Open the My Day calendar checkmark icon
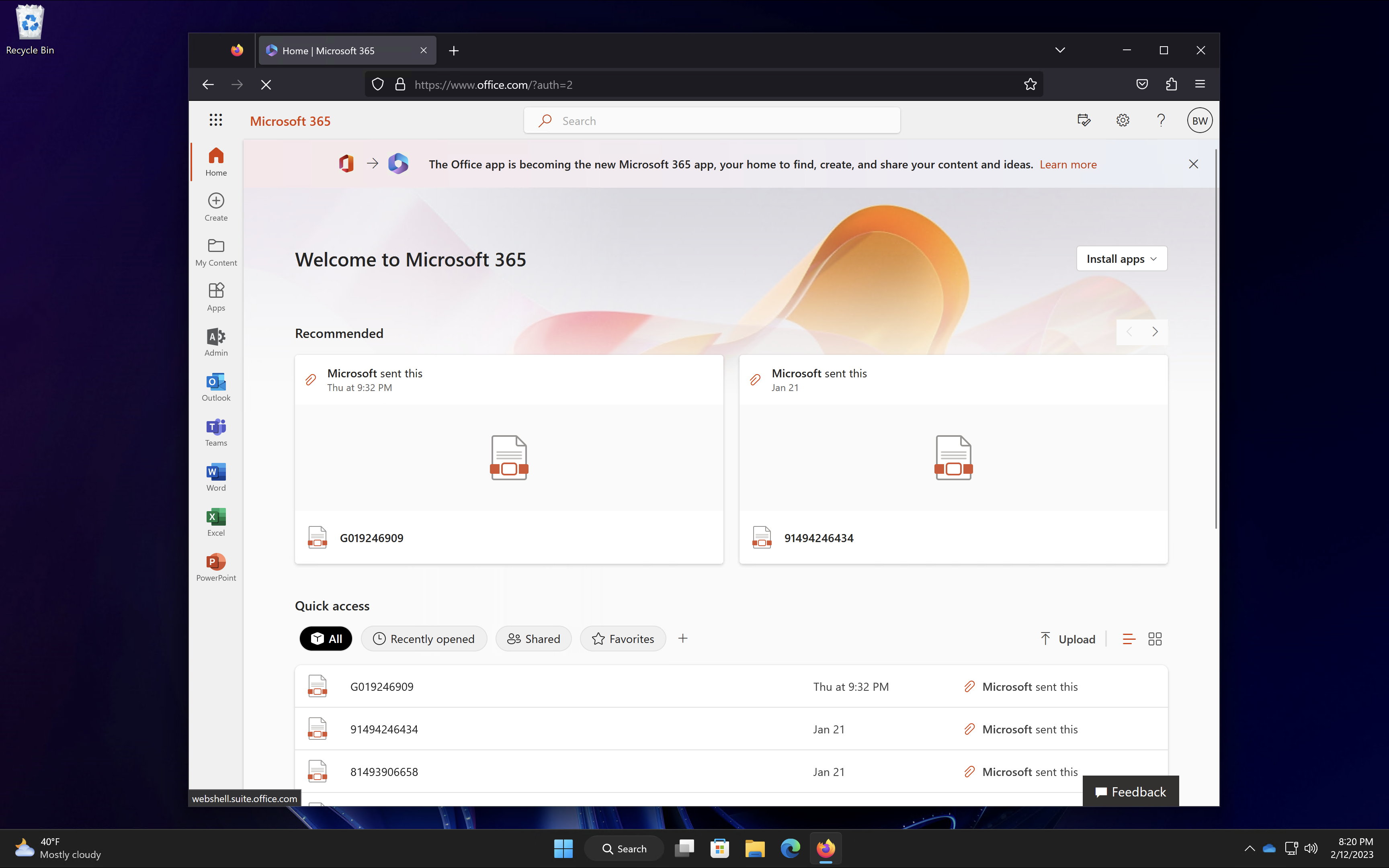This screenshot has width=1389, height=868. click(x=1084, y=121)
